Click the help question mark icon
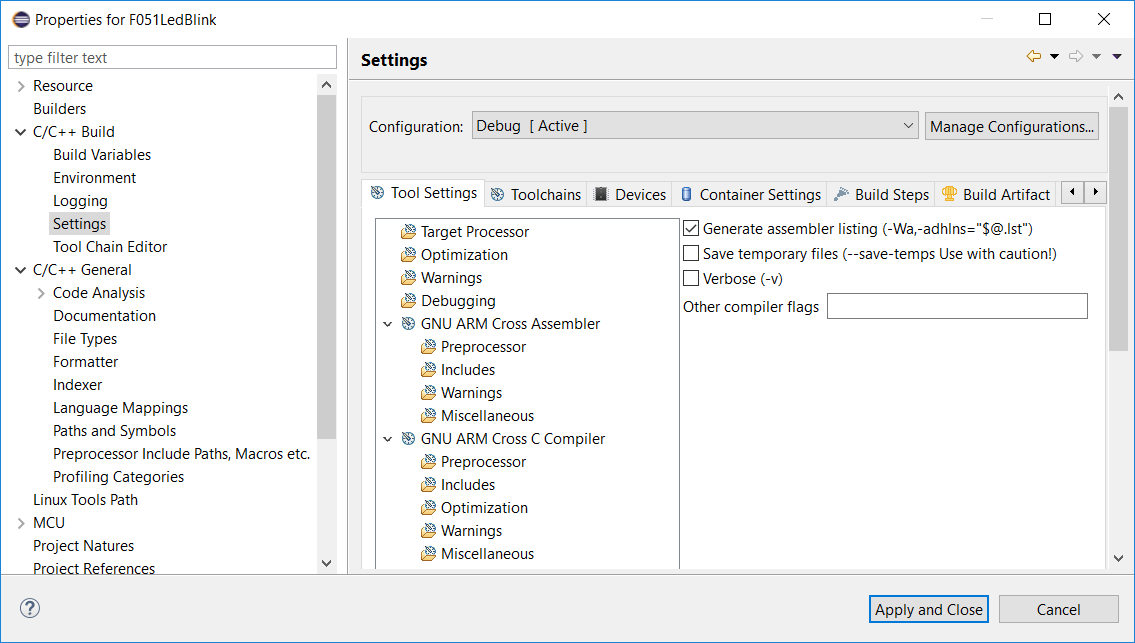The height and width of the screenshot is (643, 1135). [x=30, y=608]
